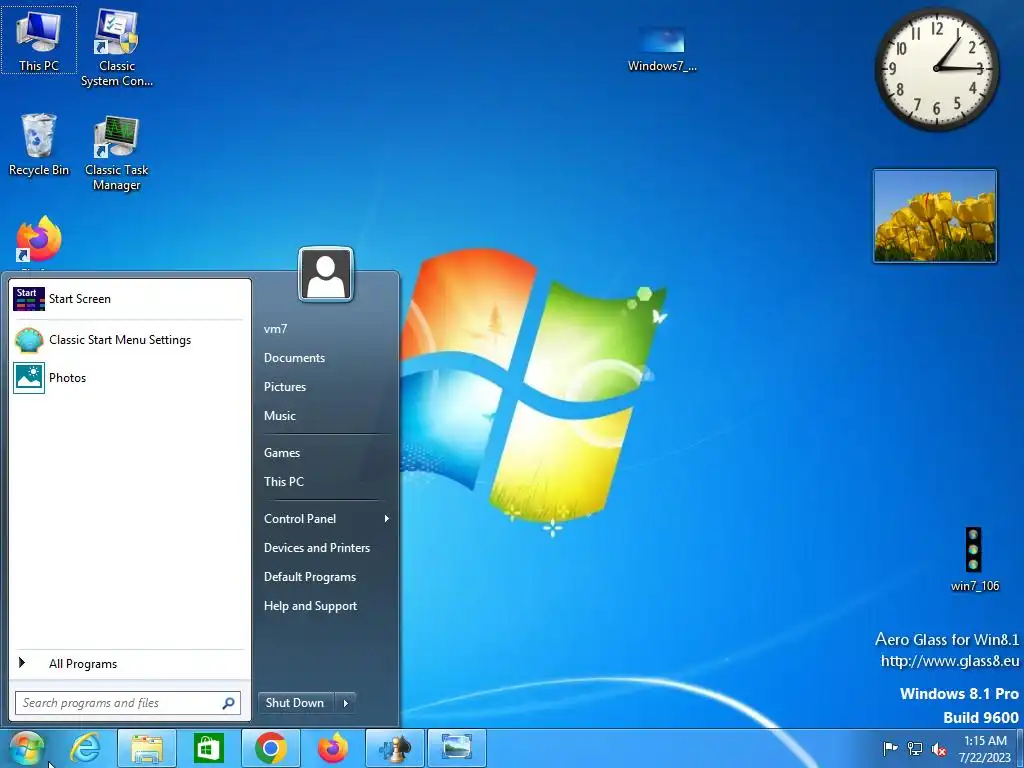Click the Show desktop strip at taskbar end
The width and height of the screenshot is (1024, 768).
point(1020,749)
